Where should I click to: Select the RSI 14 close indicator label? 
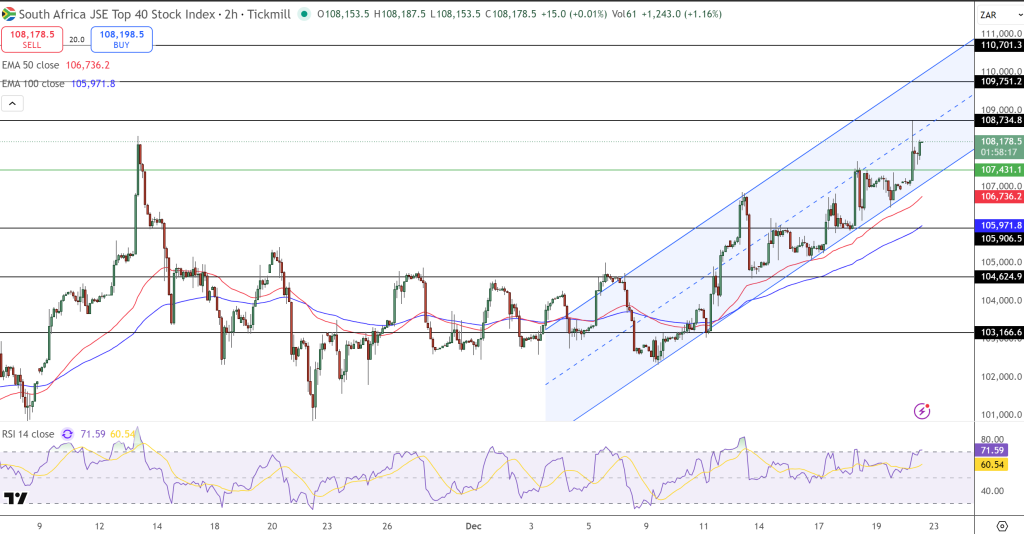coord(28,434)
